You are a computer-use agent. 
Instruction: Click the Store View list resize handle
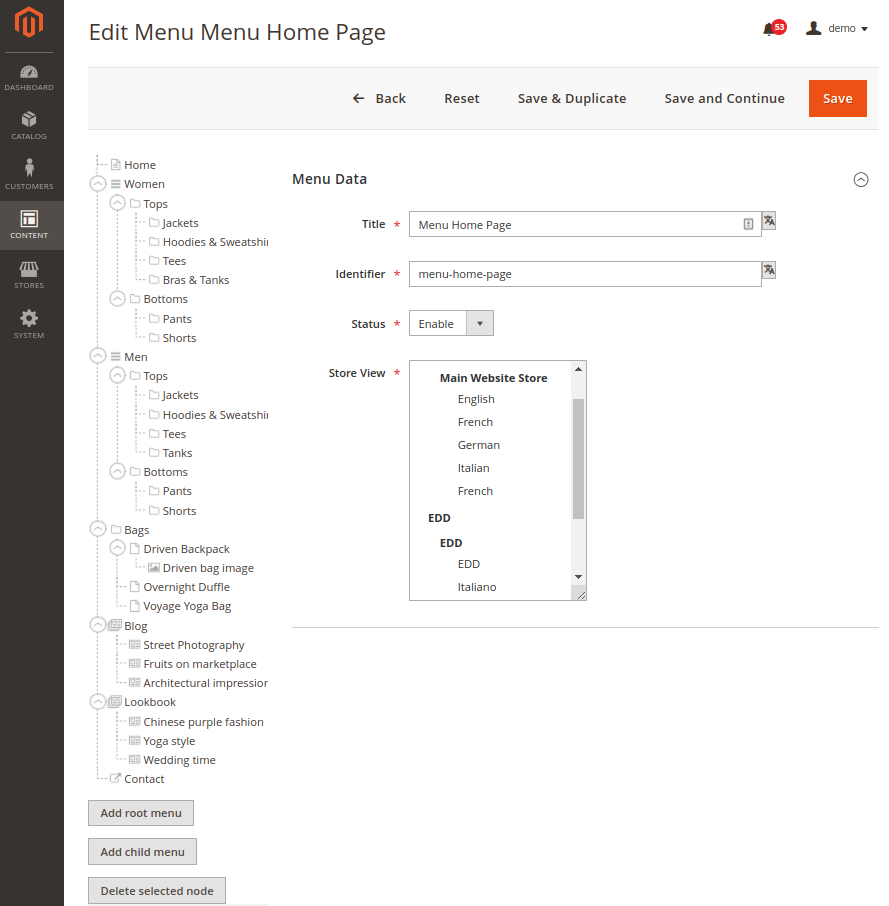pyautogui.click(x=581, y=595)
